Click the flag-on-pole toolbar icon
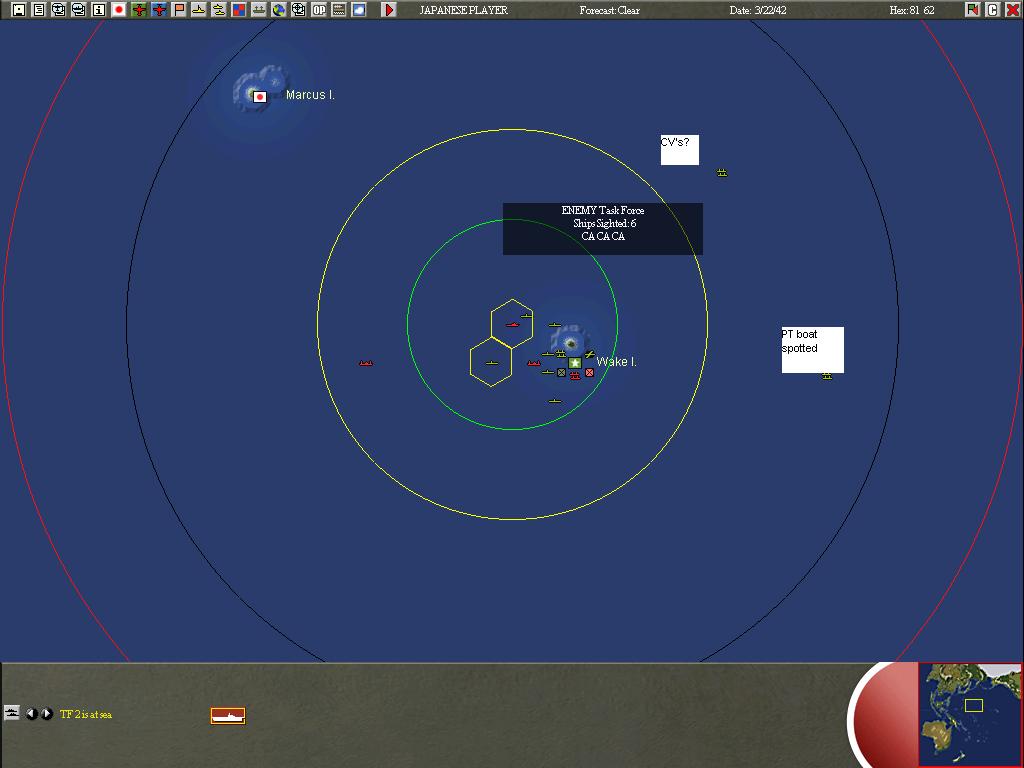Viewport: 1024px width, 768px height. pyautogui.click(x=179, y=10)
